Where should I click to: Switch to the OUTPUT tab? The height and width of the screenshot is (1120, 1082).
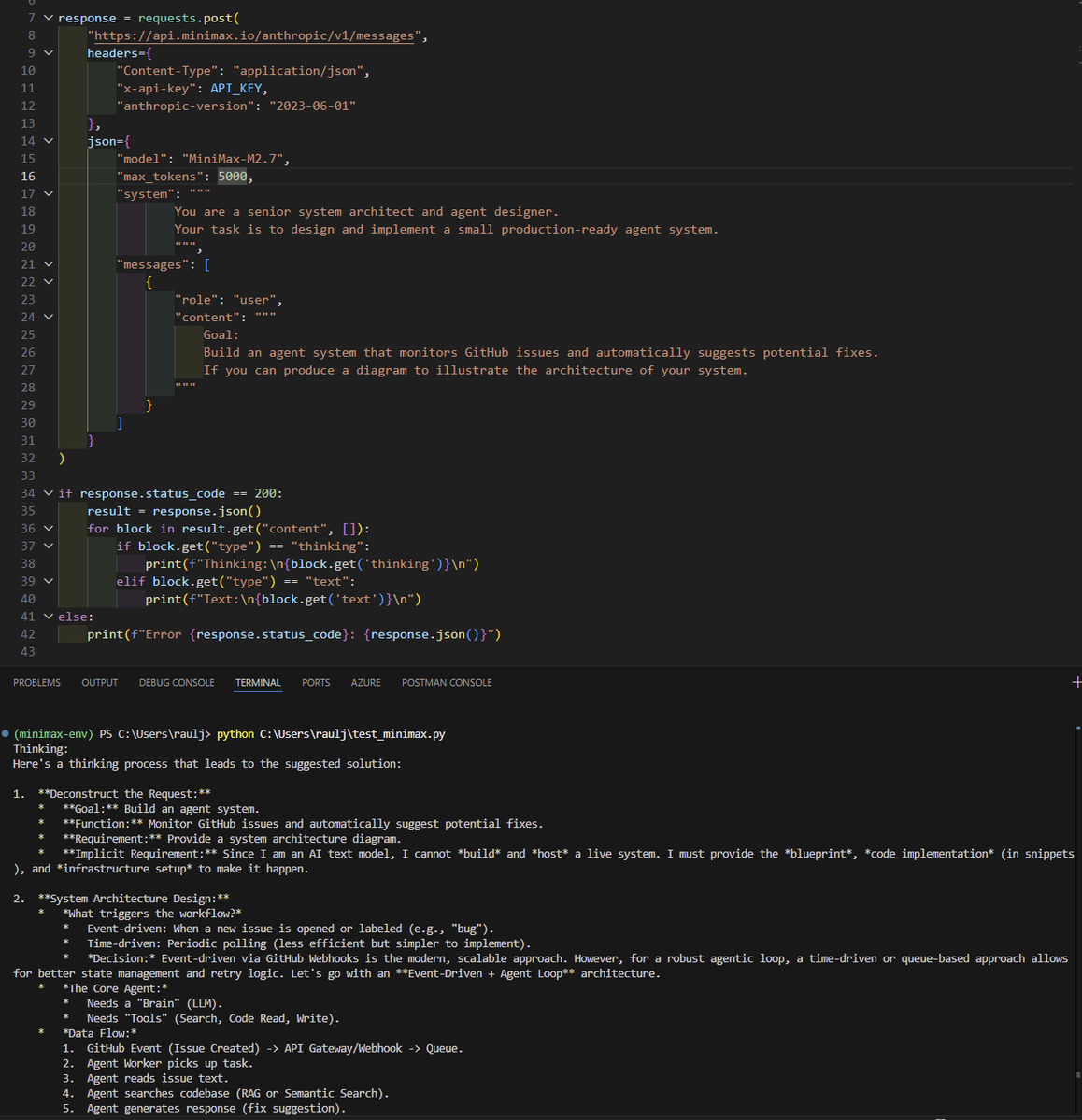pyautogui.click(x=99, y=683)
